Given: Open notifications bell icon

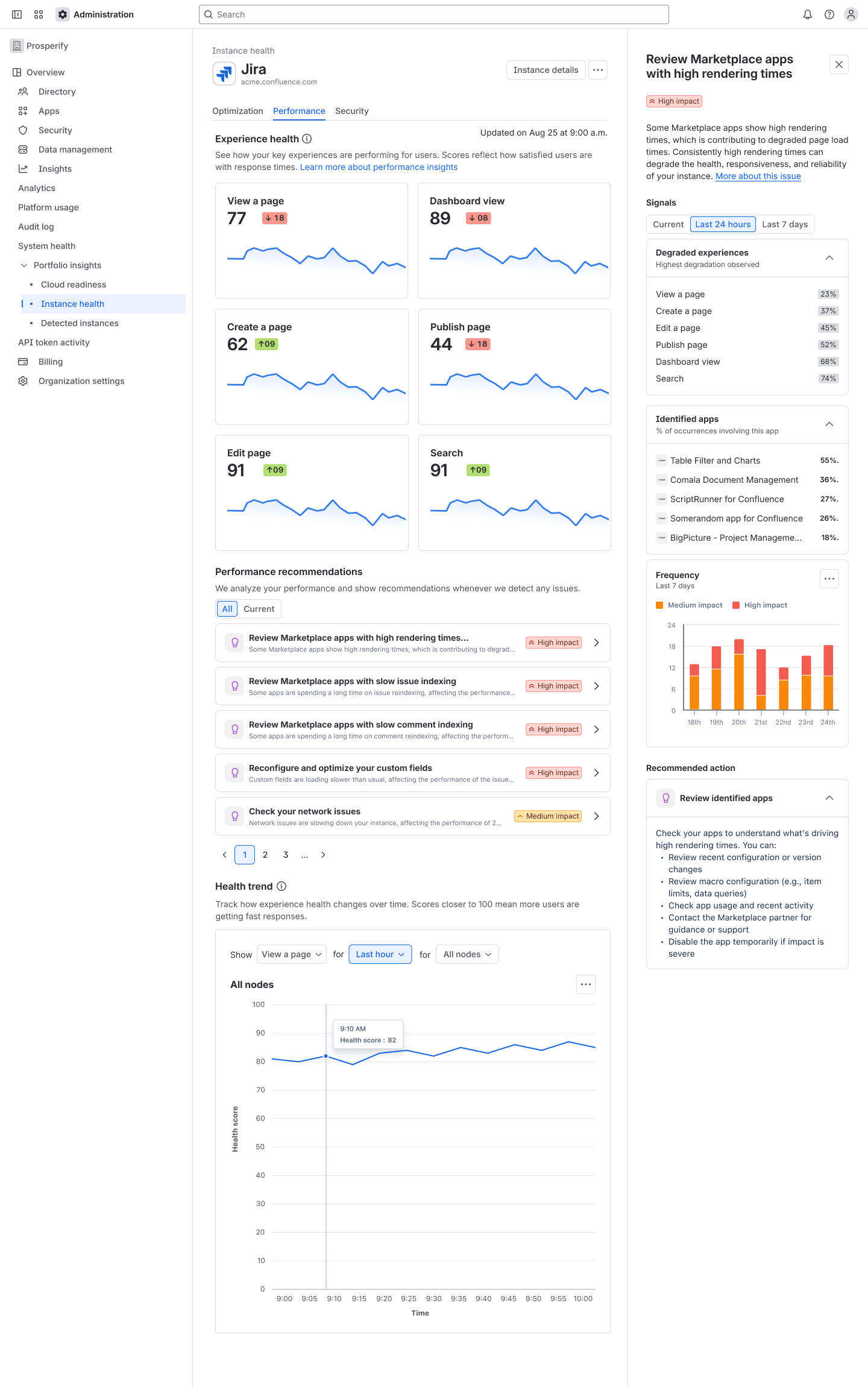Looking at the screenshot, I should pos(808,14).
